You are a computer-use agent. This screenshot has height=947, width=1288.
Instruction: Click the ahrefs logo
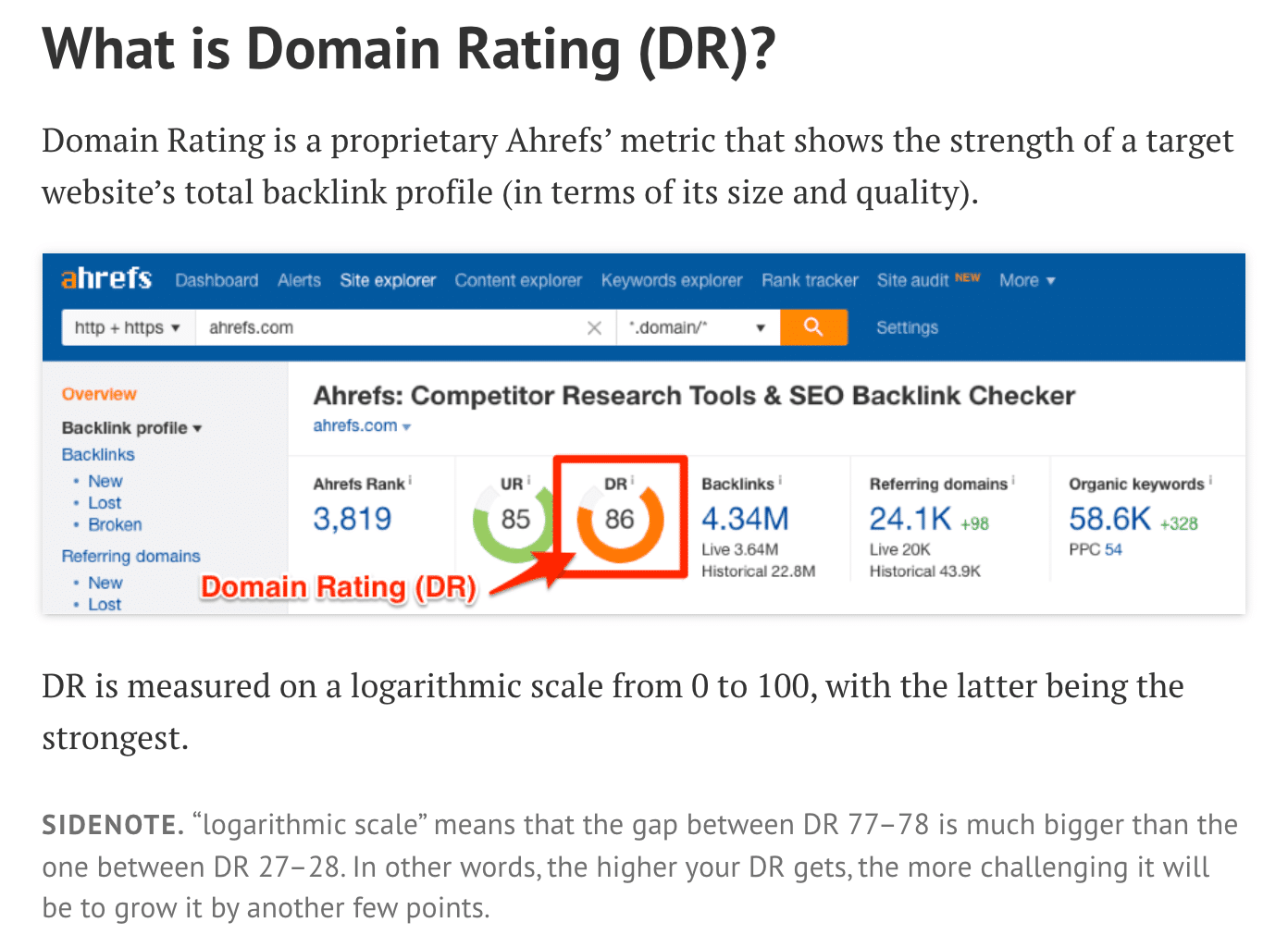click(x=105, y=278)
